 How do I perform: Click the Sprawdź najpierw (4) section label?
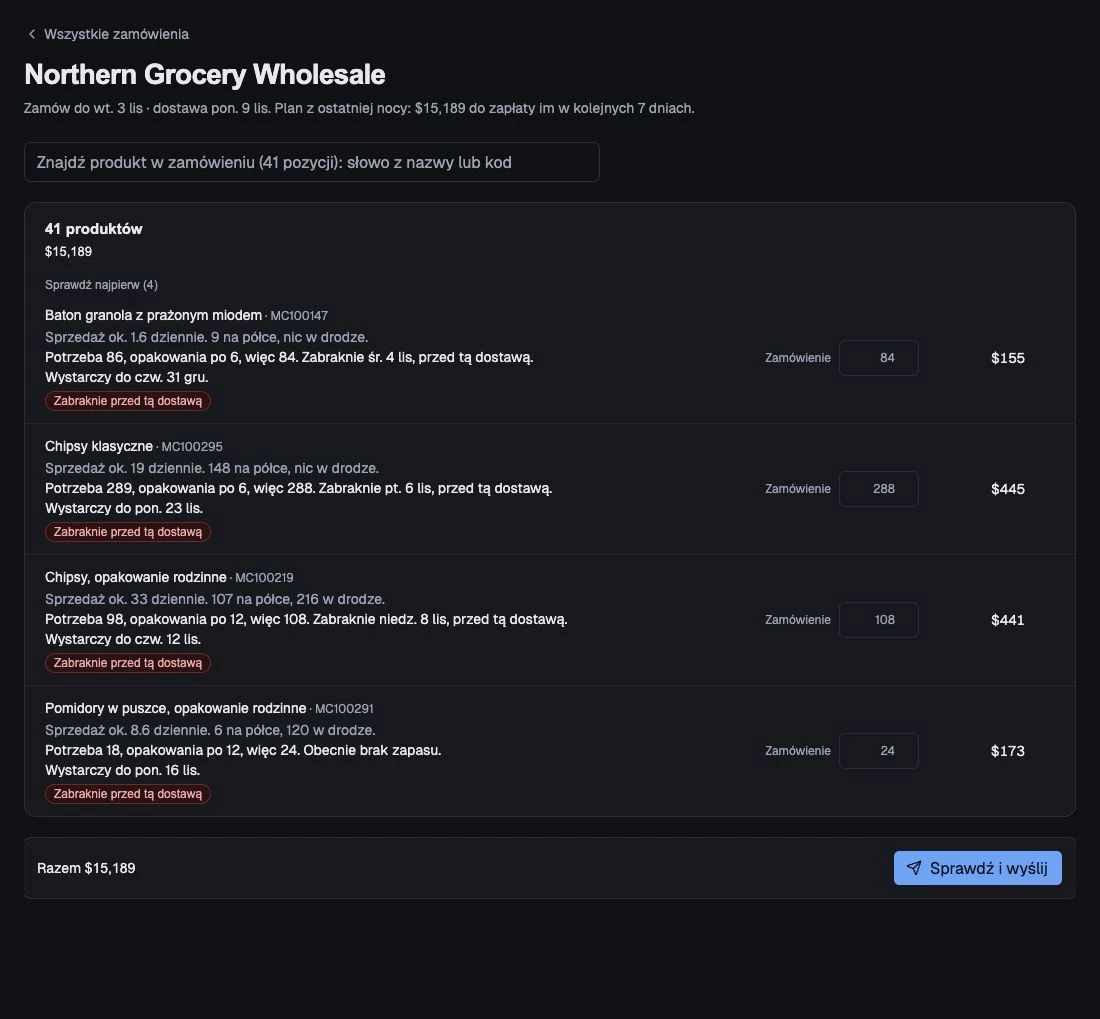point(101,285)
